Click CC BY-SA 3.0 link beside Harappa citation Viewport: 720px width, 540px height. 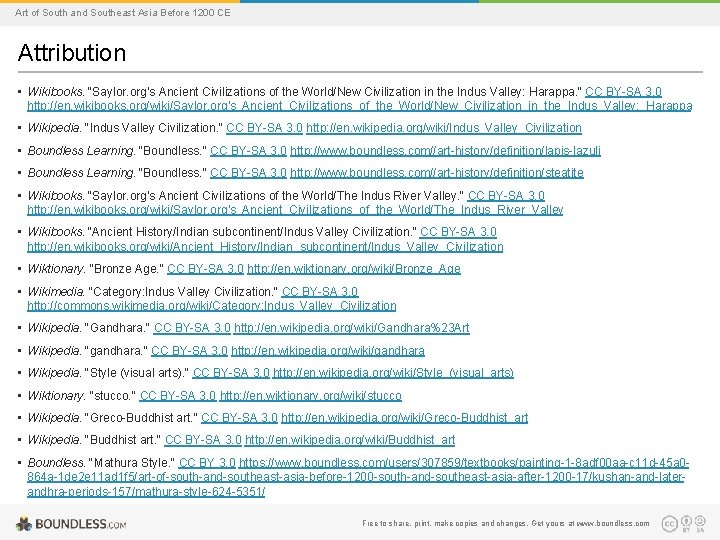pos(623,91)
